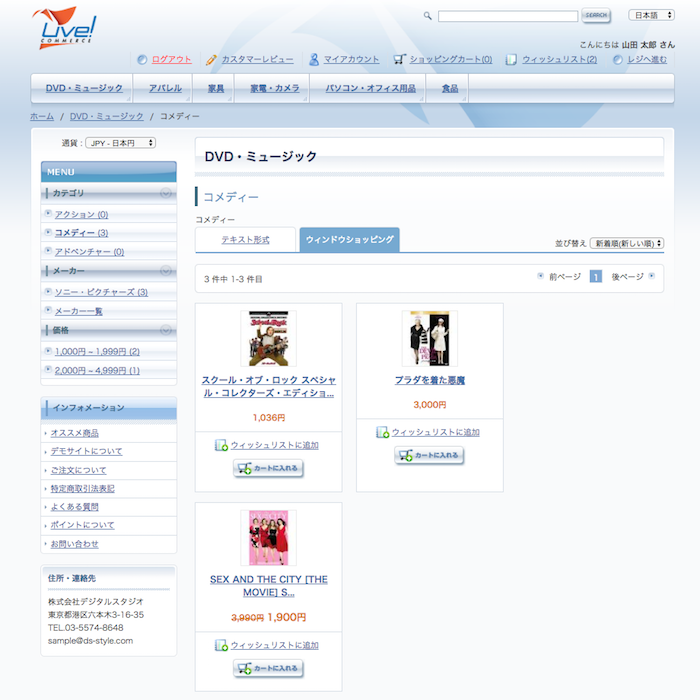Image resolution: width=700 pixels, height=700 pixels.
Task: Click the レジへ進む arrow icon
Action: [618, 59]
